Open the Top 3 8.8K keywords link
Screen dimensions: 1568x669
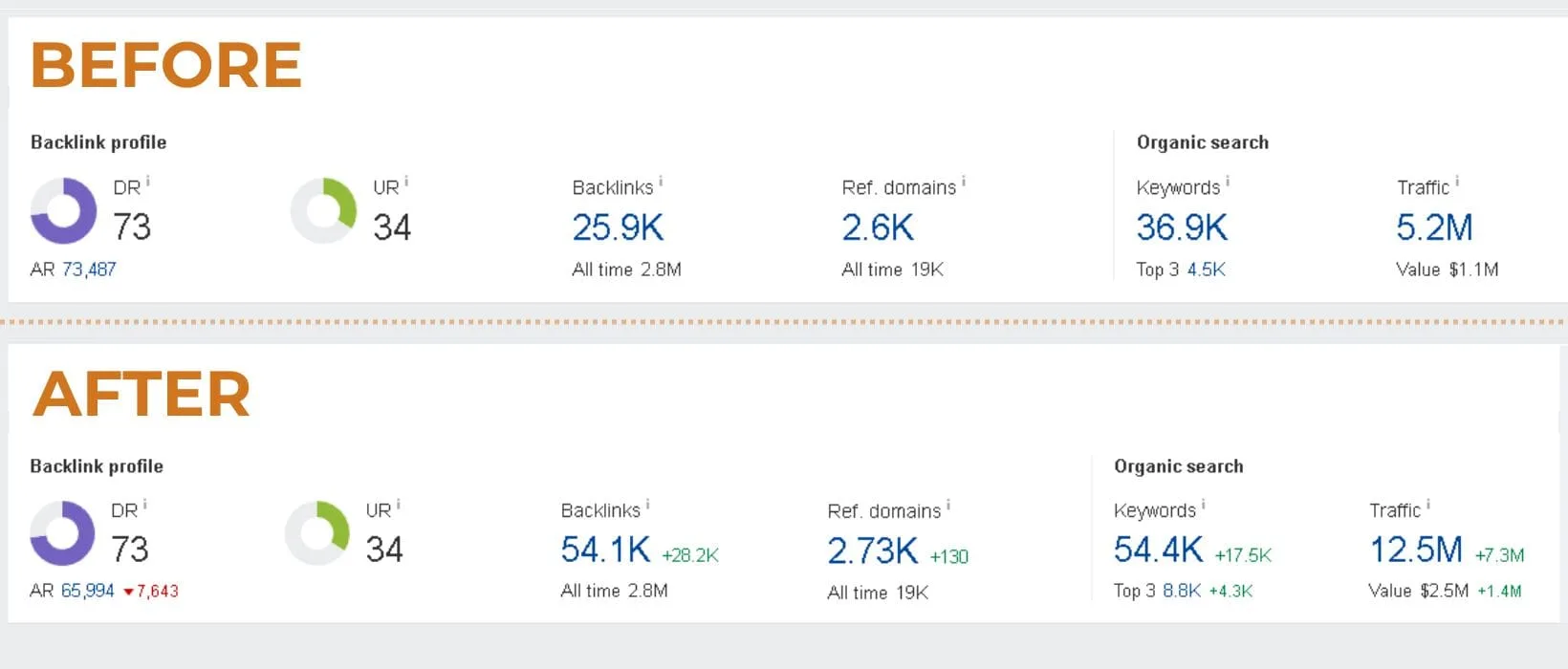[1182, 591]
